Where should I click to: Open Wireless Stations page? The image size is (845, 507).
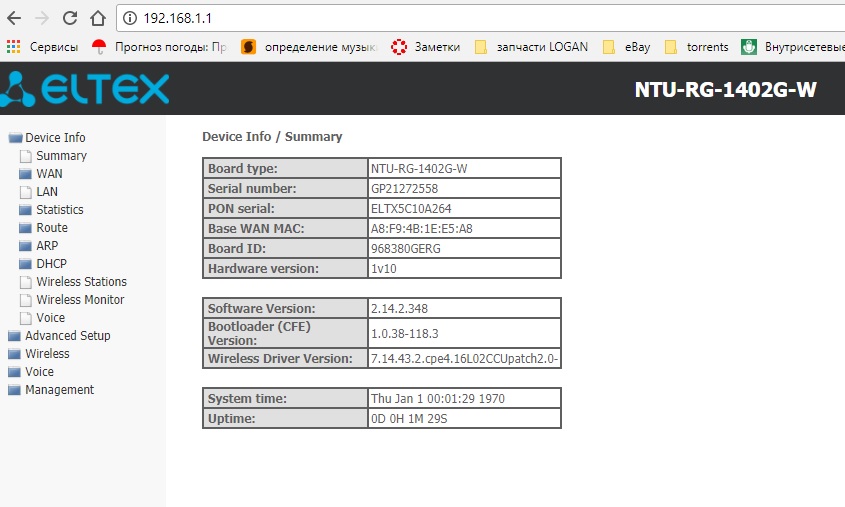click(x=81, y=282)
